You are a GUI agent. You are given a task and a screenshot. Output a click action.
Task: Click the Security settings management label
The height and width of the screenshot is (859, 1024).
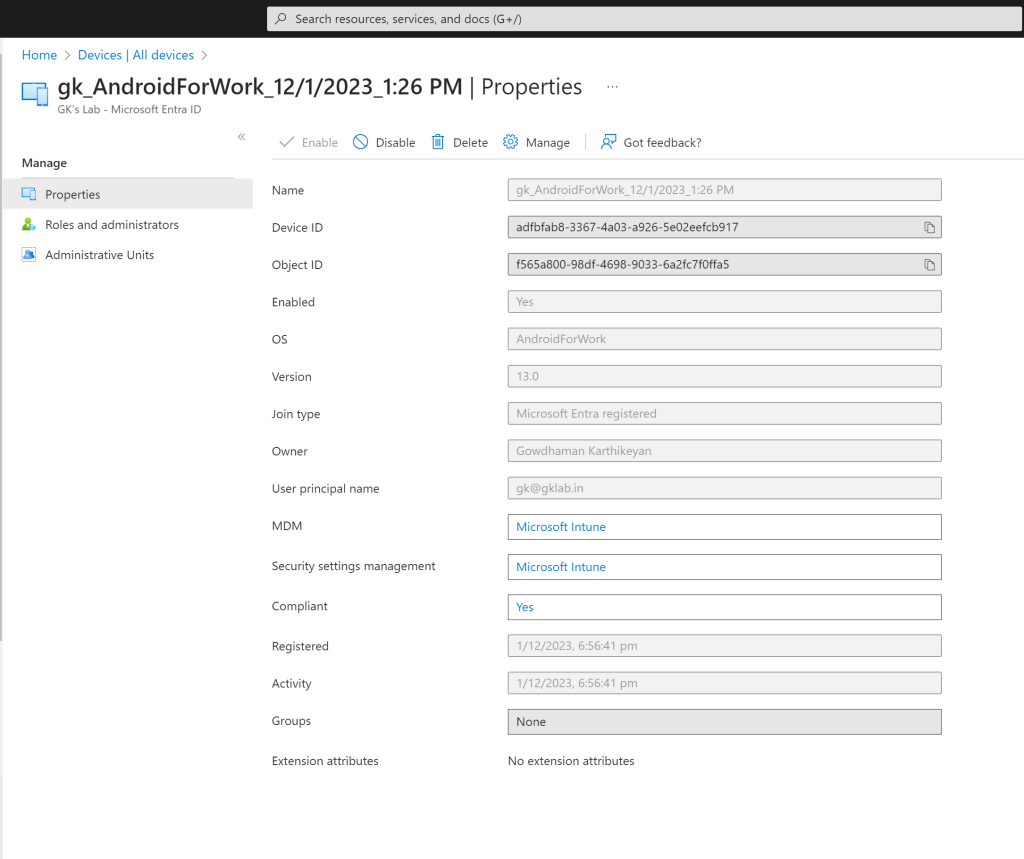[x=353, y=566]
